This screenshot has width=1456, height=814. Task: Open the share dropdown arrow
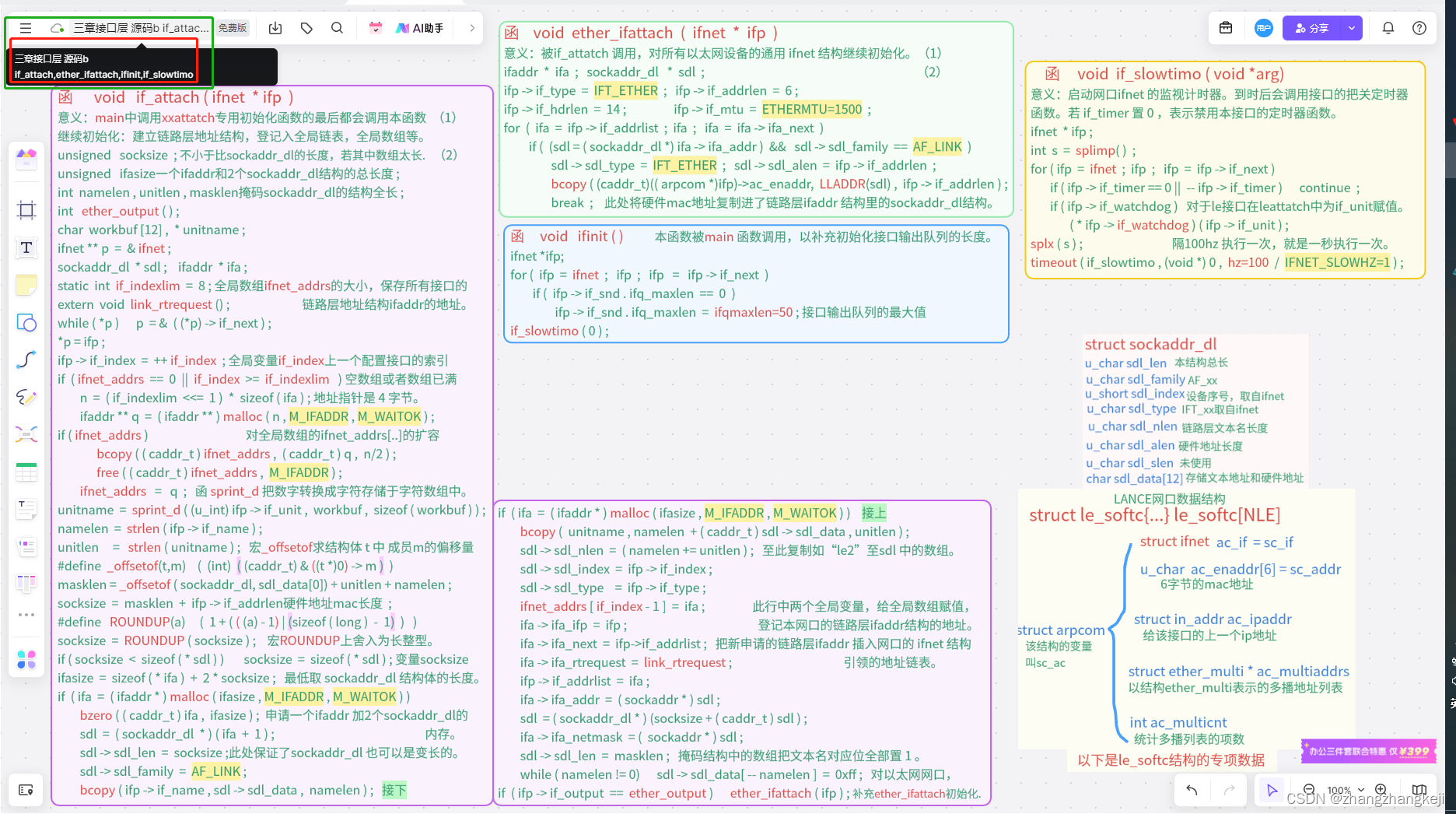1352,28
